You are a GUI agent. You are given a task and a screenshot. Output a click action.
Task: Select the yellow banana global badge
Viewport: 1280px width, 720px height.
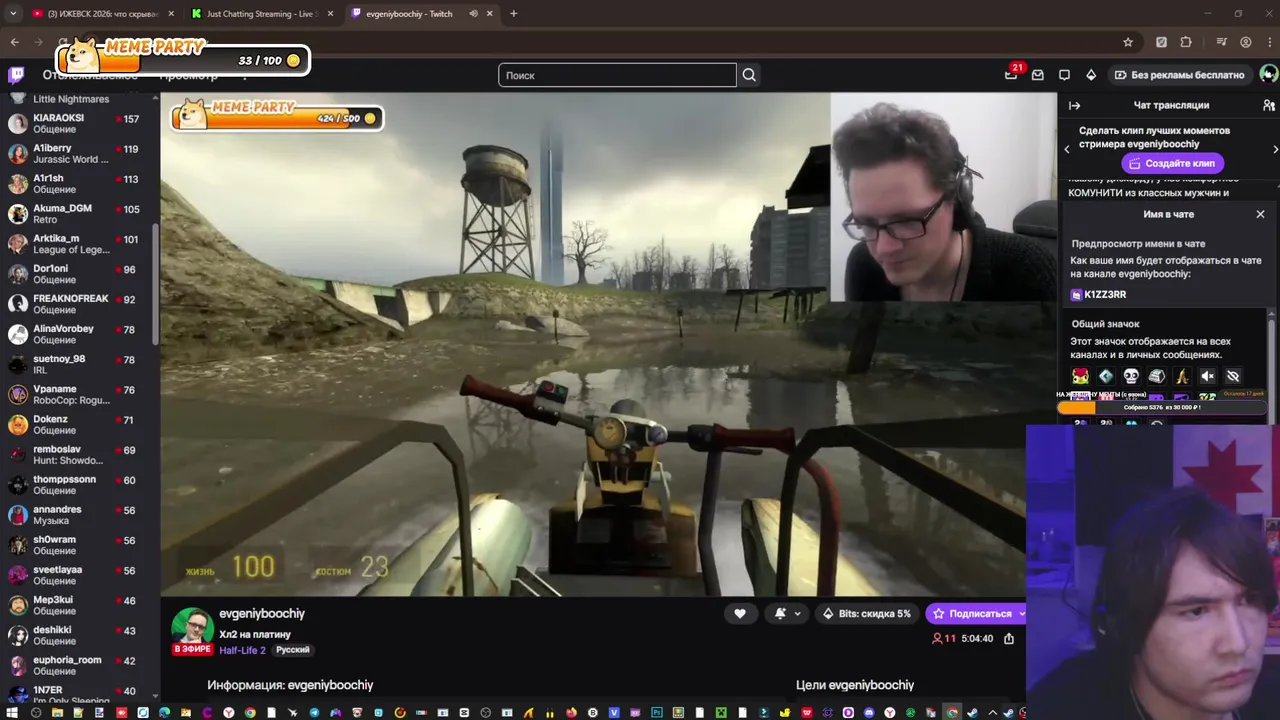[1182, 376]
